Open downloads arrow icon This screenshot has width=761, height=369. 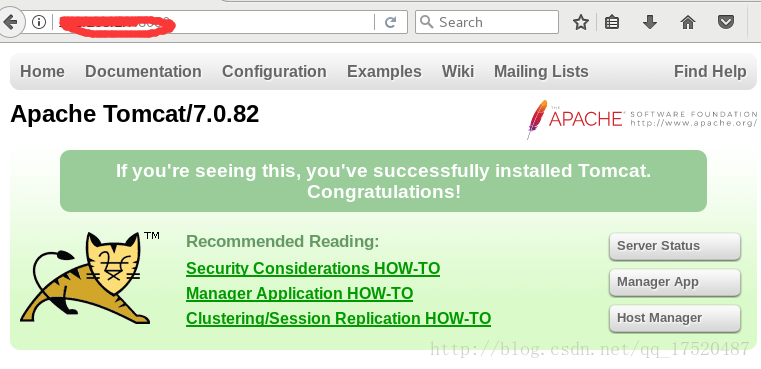coord(650,22)
